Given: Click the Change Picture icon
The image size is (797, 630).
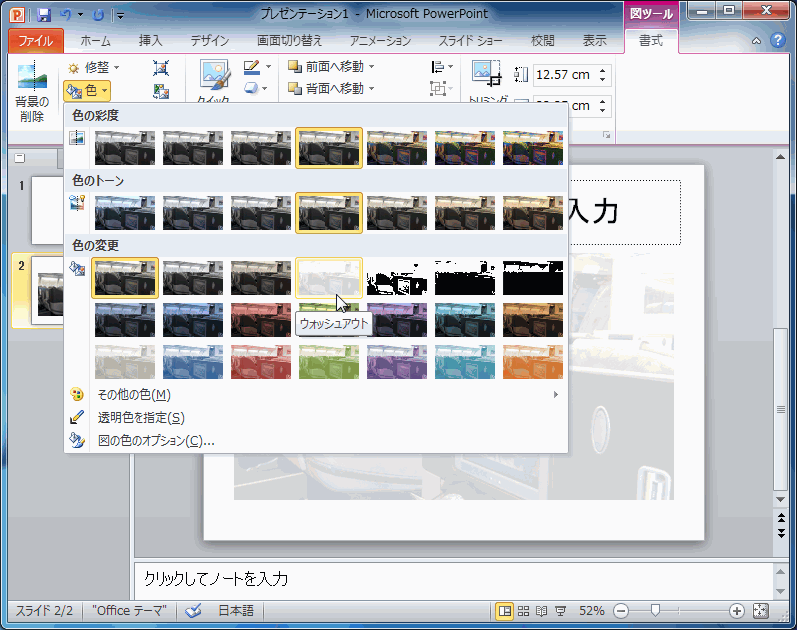Looking at the screenshot, I should coord(161,91).
